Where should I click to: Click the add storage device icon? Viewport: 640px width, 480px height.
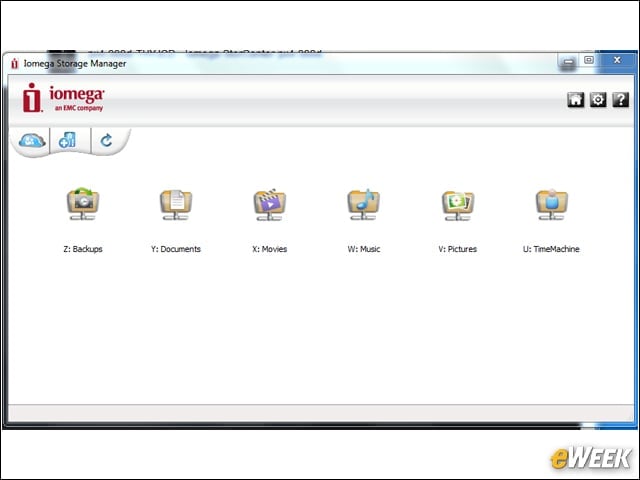(67, 140)
